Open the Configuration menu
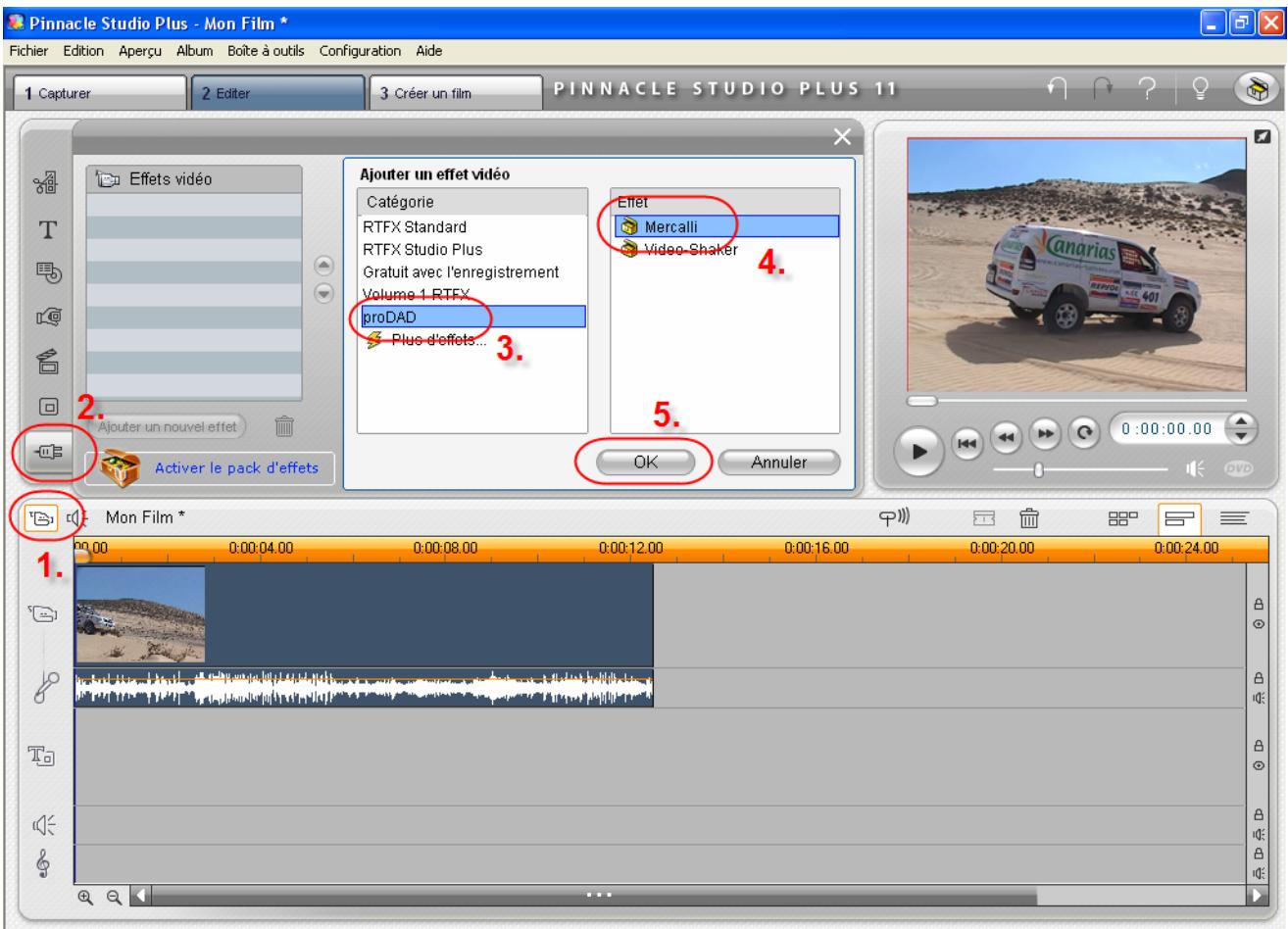1288x929 pixels. [x=358, y=51]
